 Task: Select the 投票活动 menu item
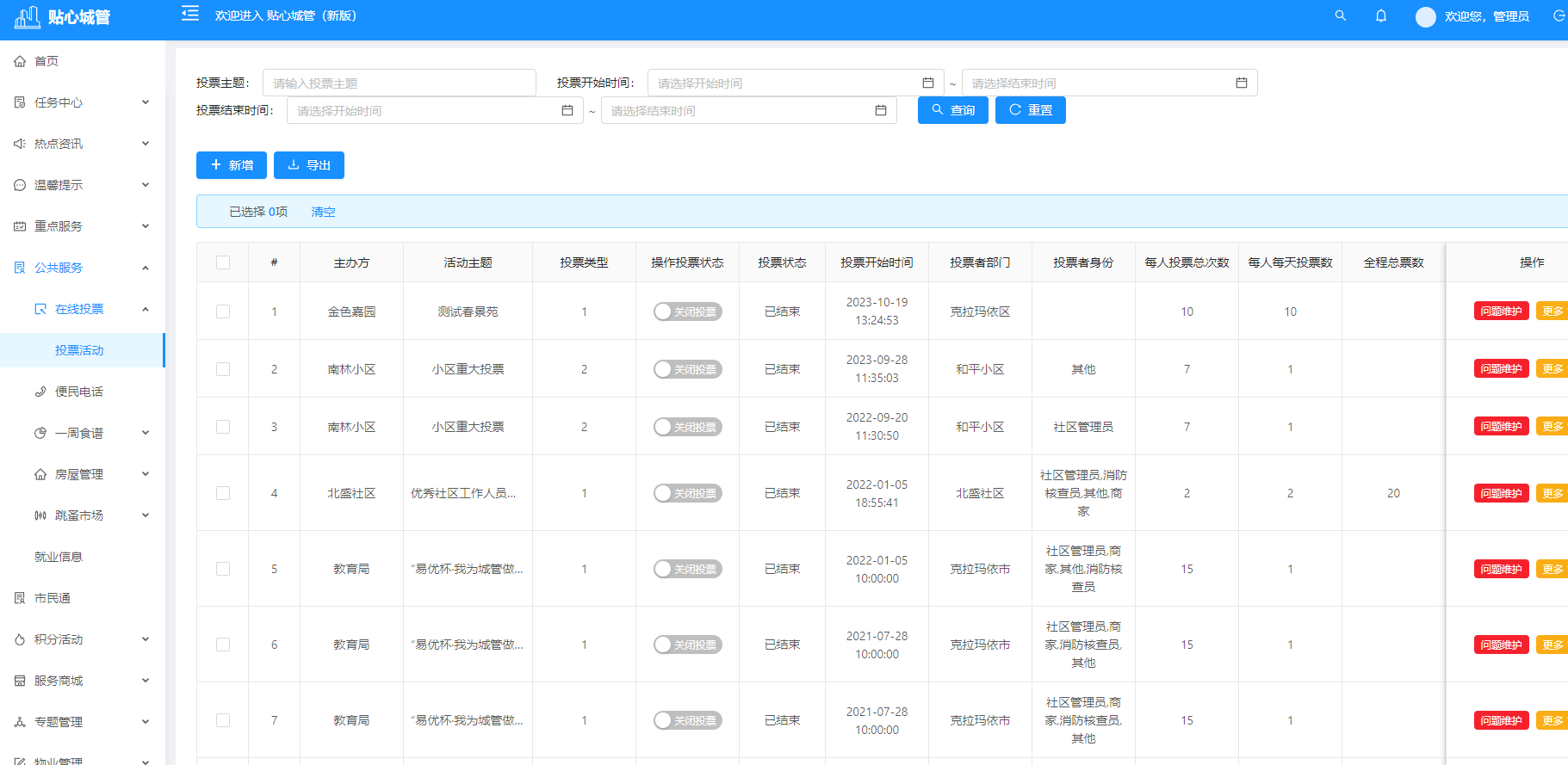(82, 350)
